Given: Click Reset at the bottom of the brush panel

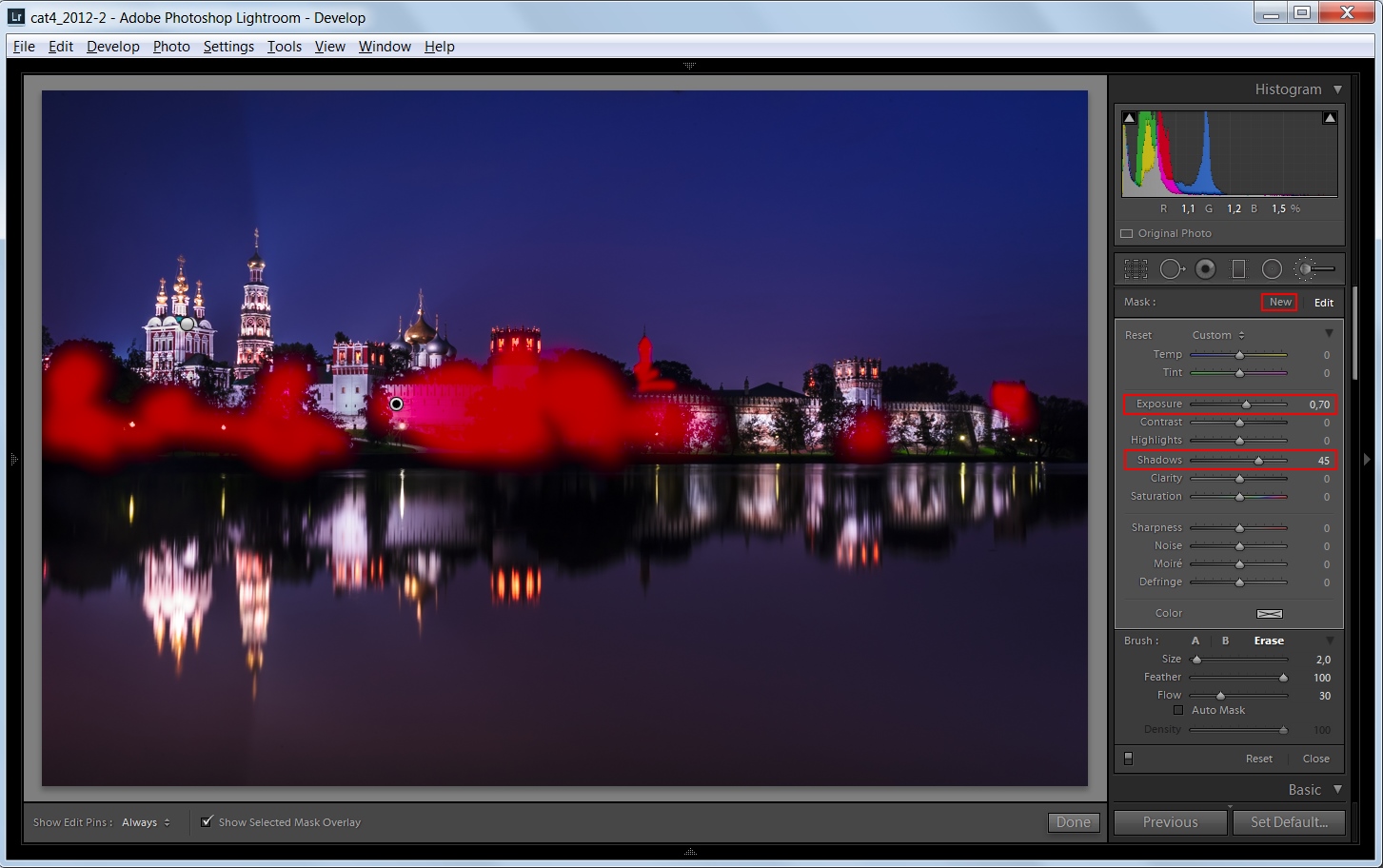Looking at the screenshot, I should (x=1258, y=759).
